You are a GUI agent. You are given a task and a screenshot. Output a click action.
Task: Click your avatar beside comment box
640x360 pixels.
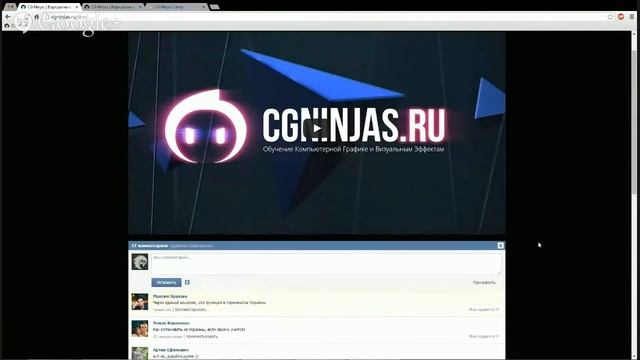click(140, 262)
